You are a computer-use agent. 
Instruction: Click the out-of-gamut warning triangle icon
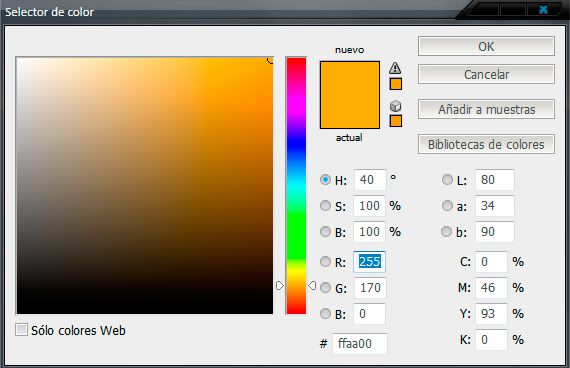pyautogui.click(x=395, y=68)
